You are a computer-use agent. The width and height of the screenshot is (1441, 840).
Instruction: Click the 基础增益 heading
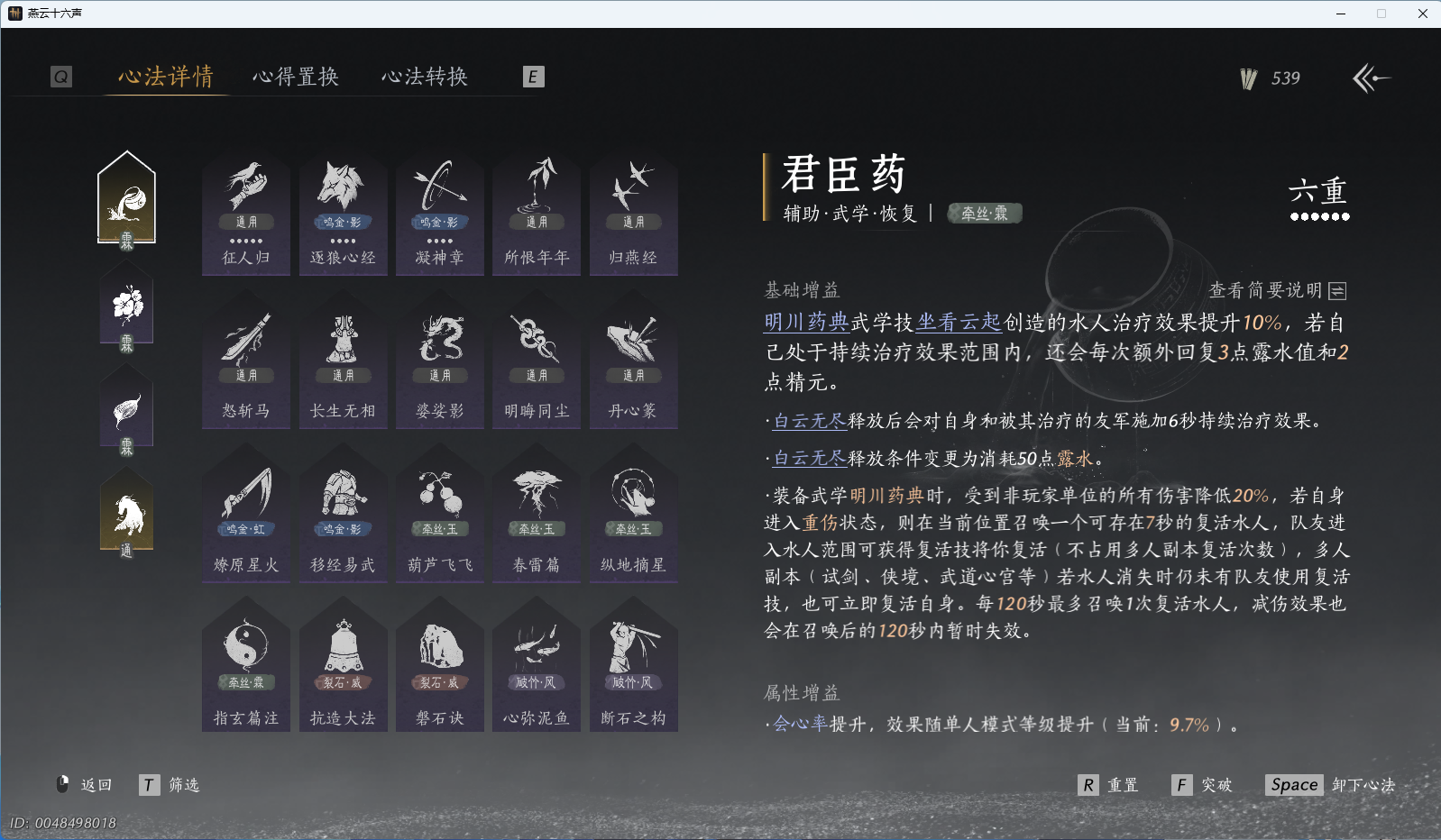pyautogui.click(x=802, y=290)
